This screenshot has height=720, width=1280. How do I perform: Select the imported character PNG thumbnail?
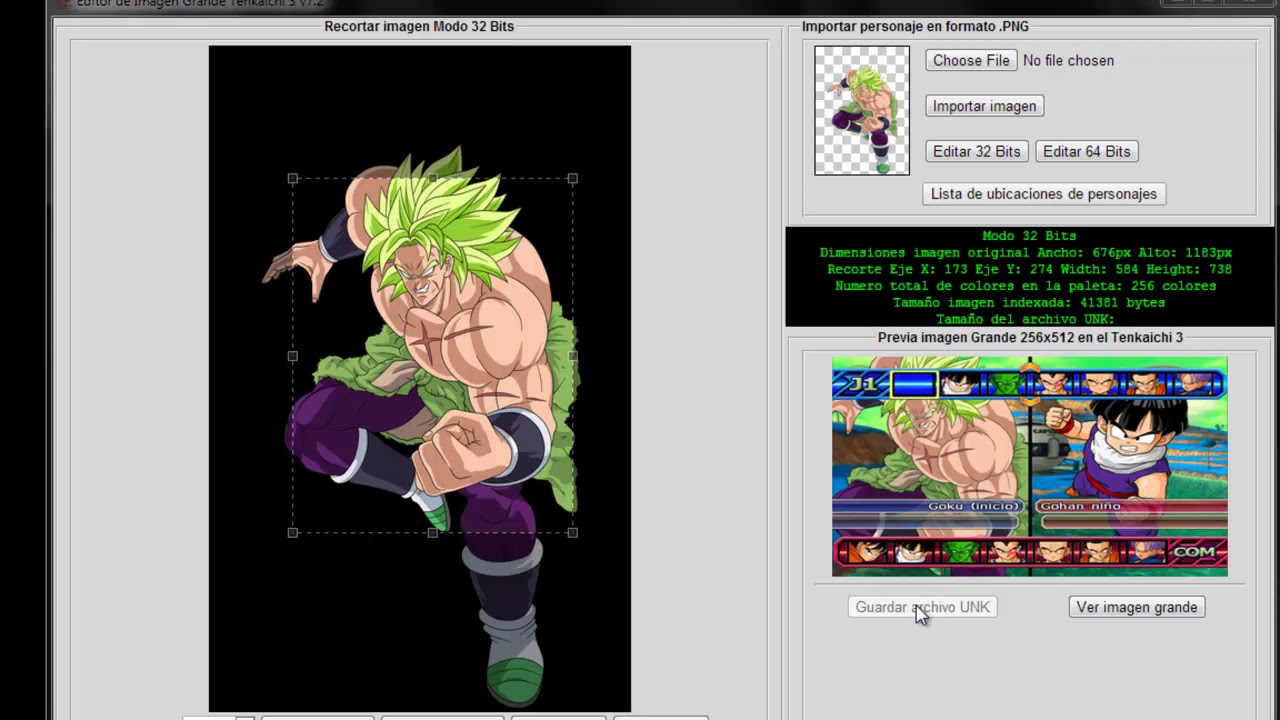[x=862, y=110]
